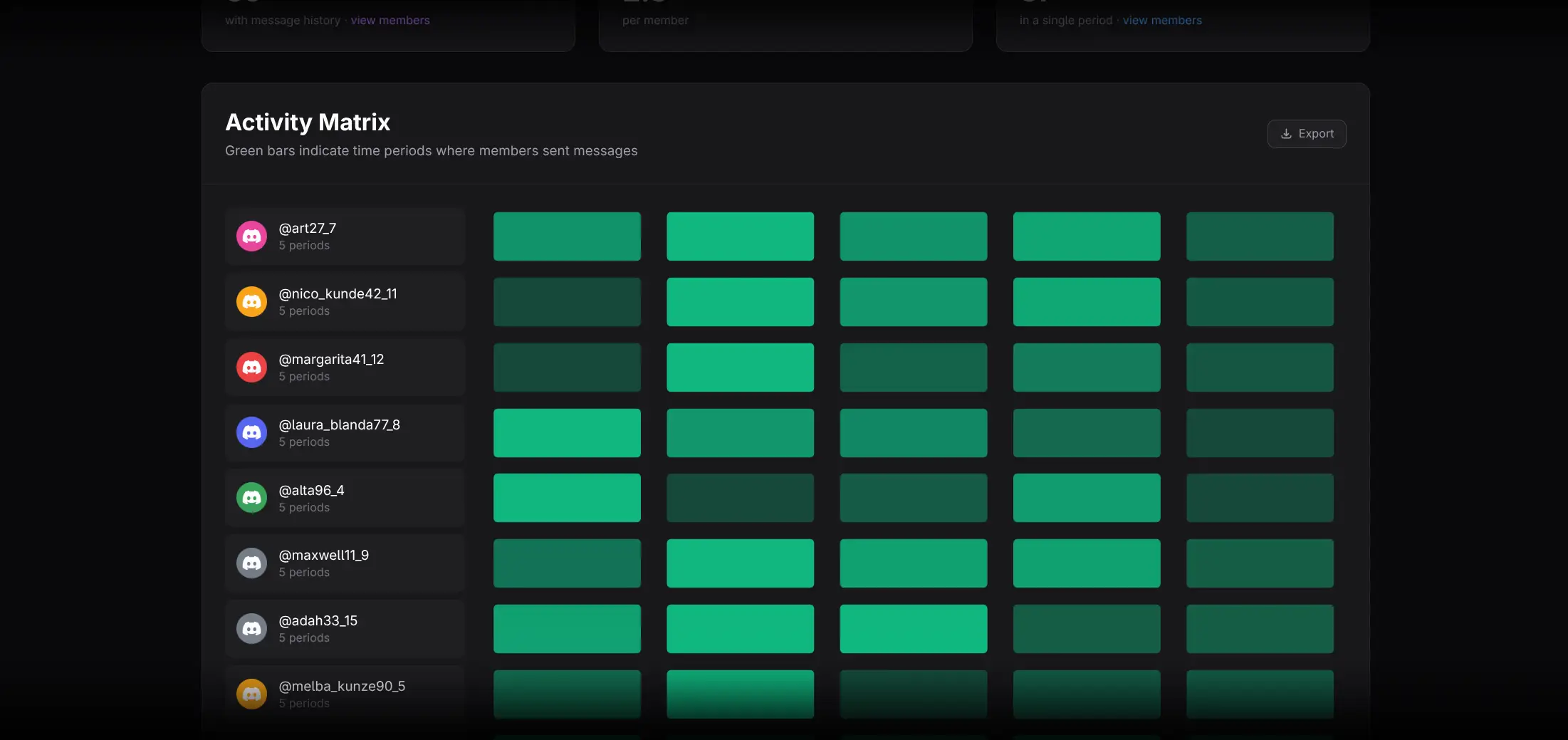Click @adah33_15 third period bar

point(914,629)
